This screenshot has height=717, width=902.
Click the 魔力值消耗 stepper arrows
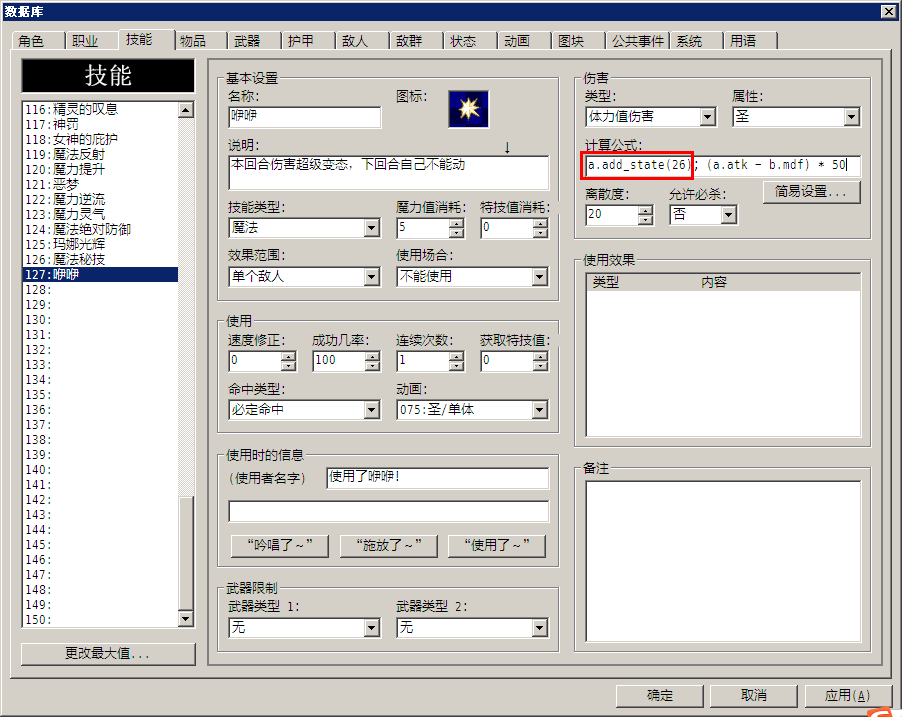coord(456,228)
